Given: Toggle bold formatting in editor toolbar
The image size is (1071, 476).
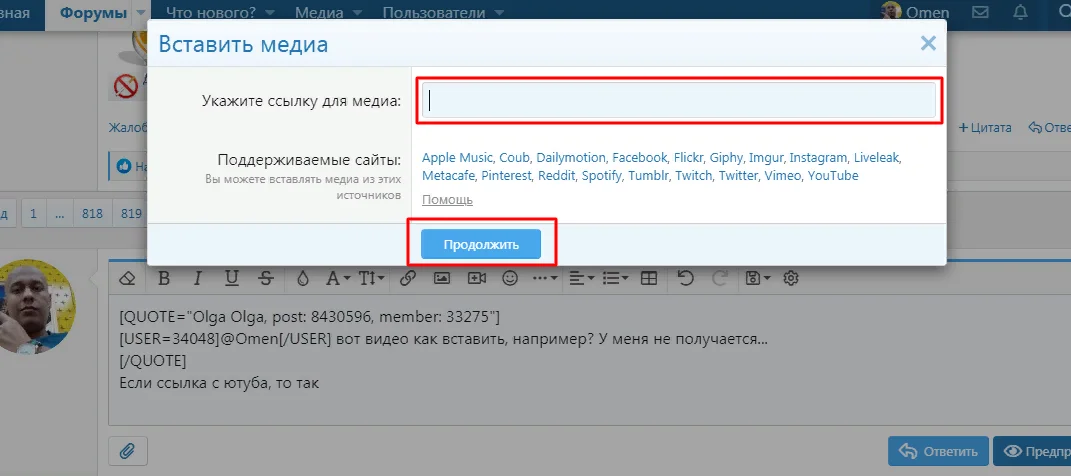Looking at the screenshot, I should pyautogui.click(x=163, y=279).
